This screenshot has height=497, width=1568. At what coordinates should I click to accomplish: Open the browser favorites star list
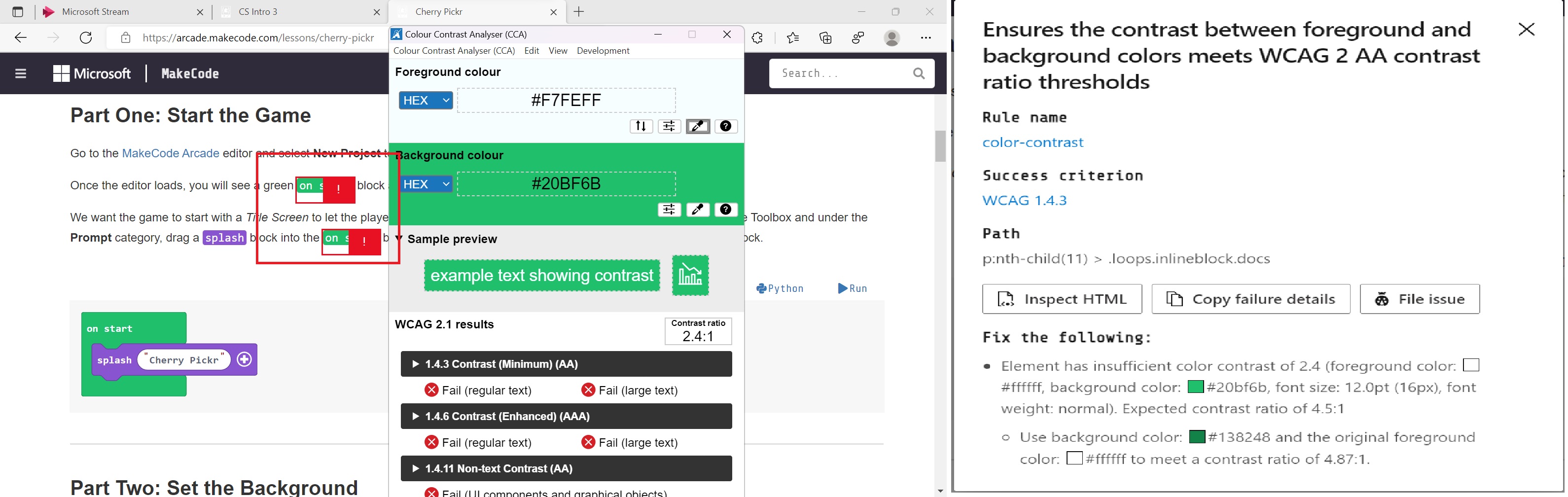point(792,37)
